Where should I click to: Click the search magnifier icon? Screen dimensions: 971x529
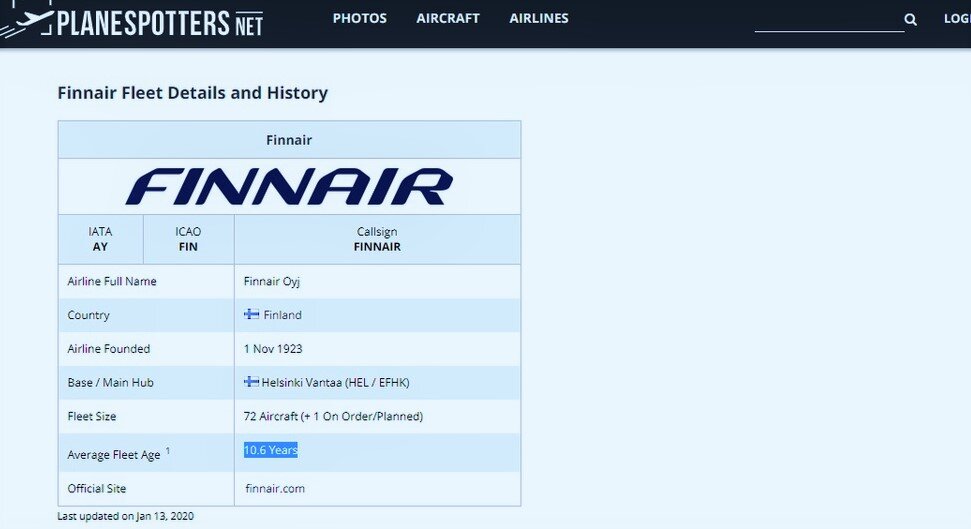click(910, 19)
